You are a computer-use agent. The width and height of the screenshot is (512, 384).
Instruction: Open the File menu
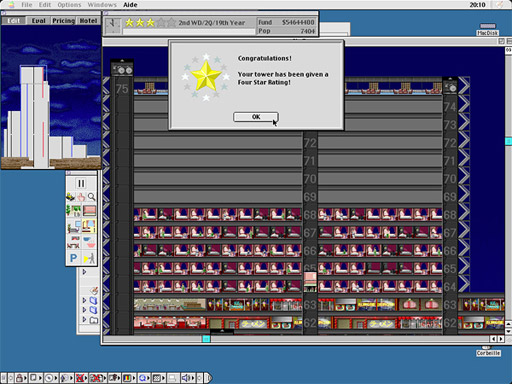27,5
